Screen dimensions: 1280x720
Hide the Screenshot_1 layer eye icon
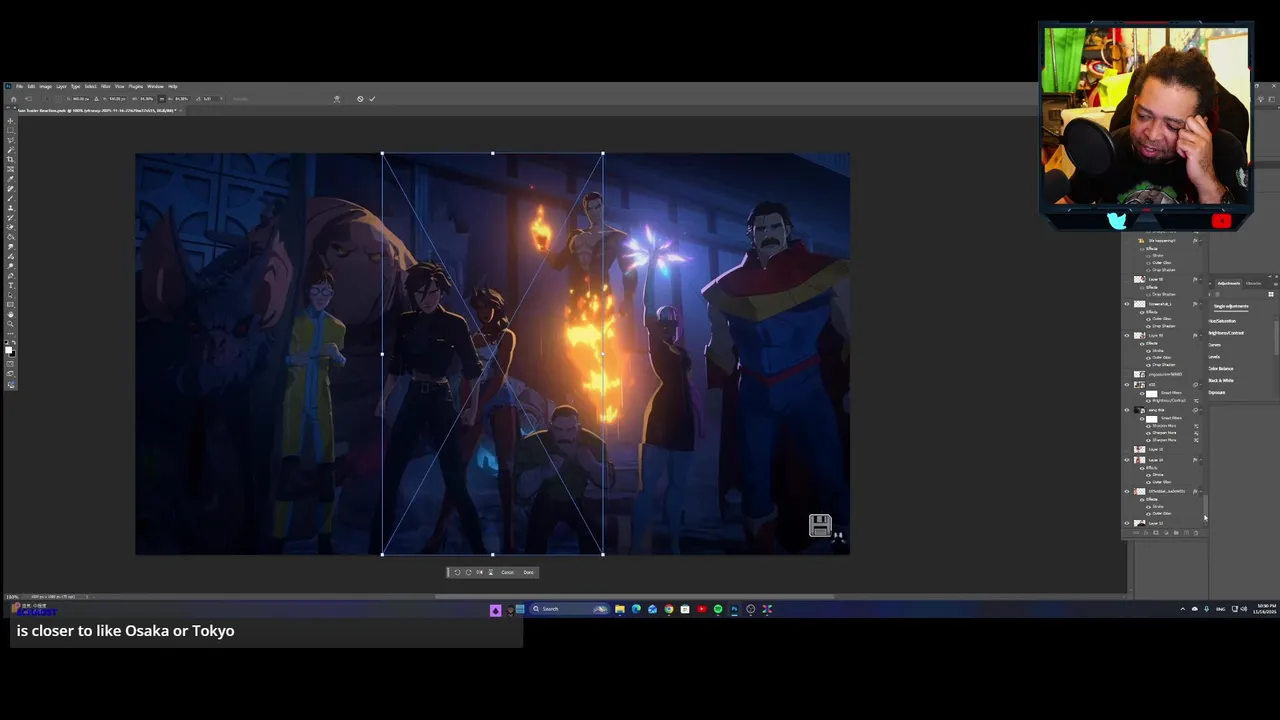click(x=1126, y=304)
